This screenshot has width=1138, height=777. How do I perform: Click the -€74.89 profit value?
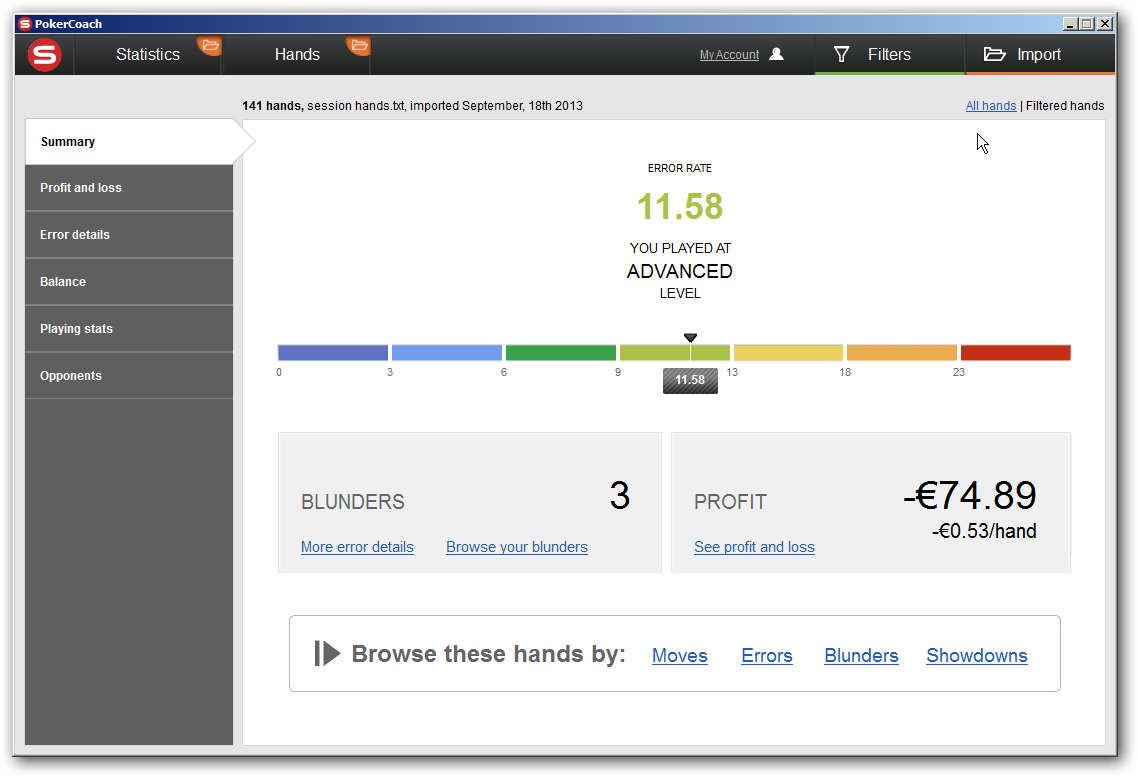tap(970, 496)
